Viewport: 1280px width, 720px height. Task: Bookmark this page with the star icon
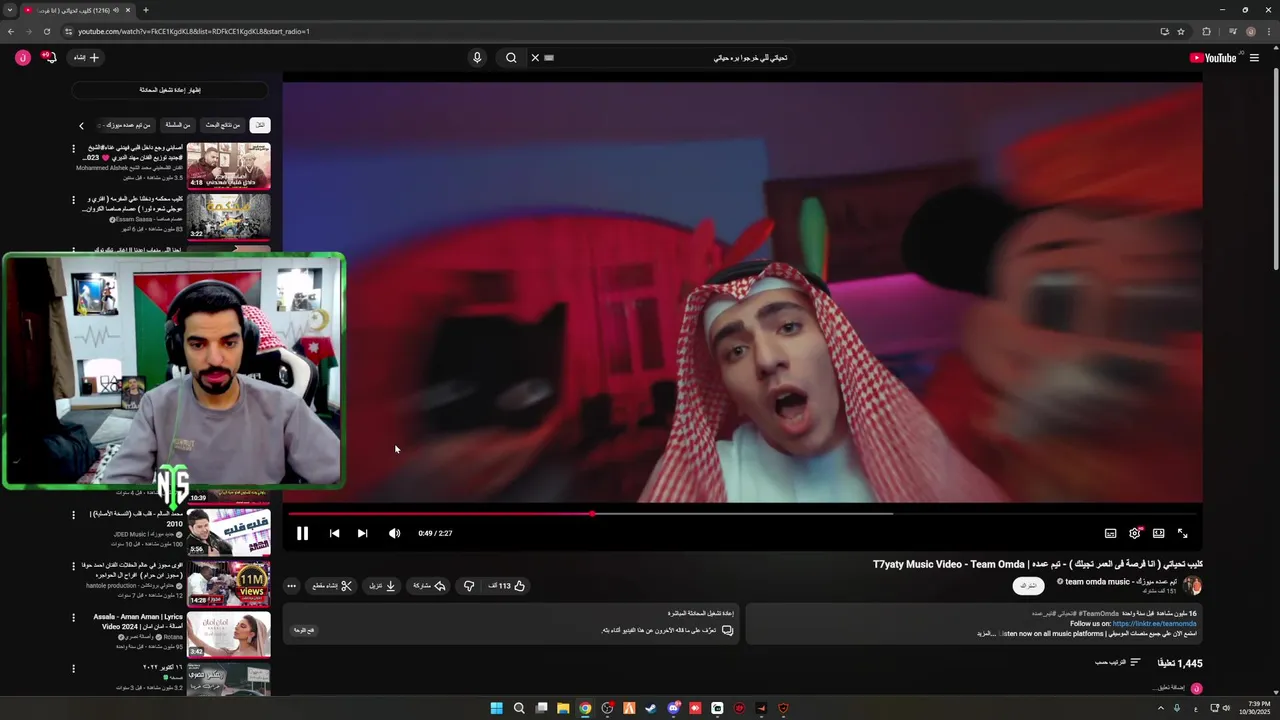click(1181, 31)
